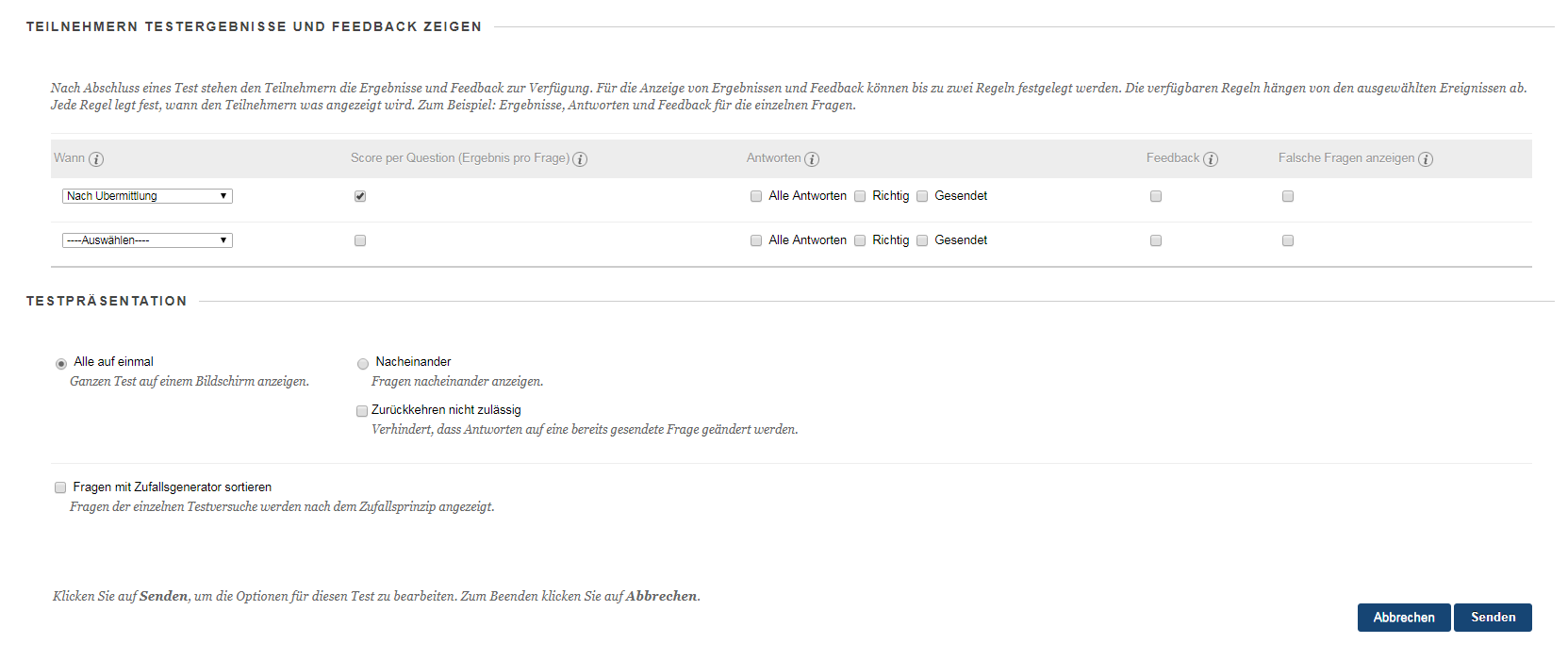The width and height of the screenshot is (1568, 660).
Task: Click info icon beside Score per Question
Action: point(580,159)
